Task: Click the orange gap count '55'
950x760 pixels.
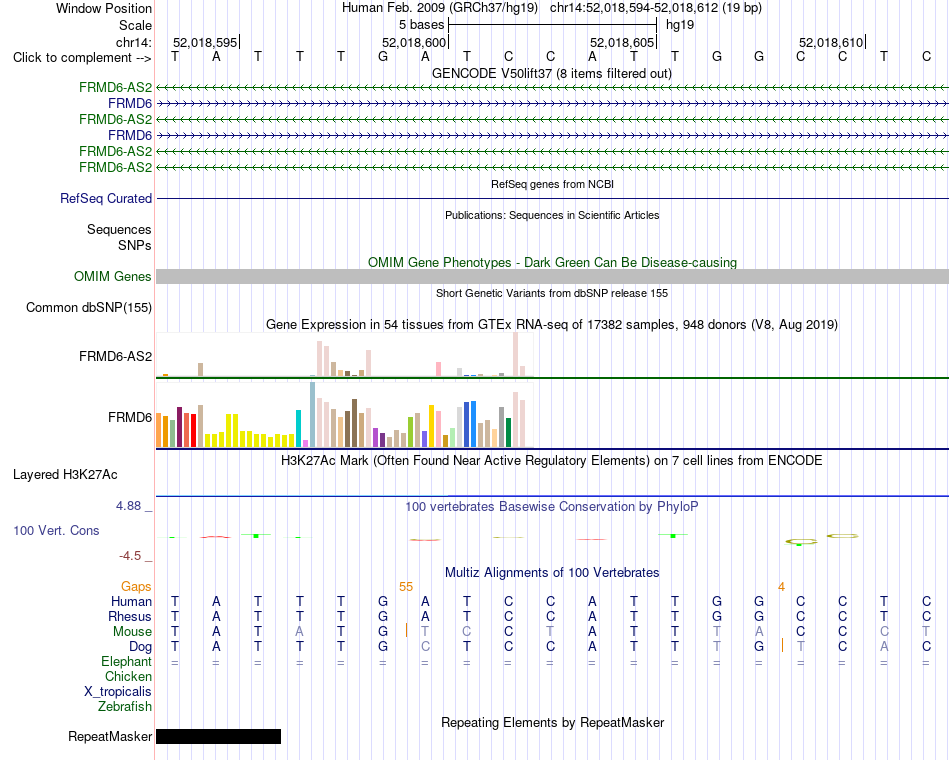Action: tap(406, 587)
